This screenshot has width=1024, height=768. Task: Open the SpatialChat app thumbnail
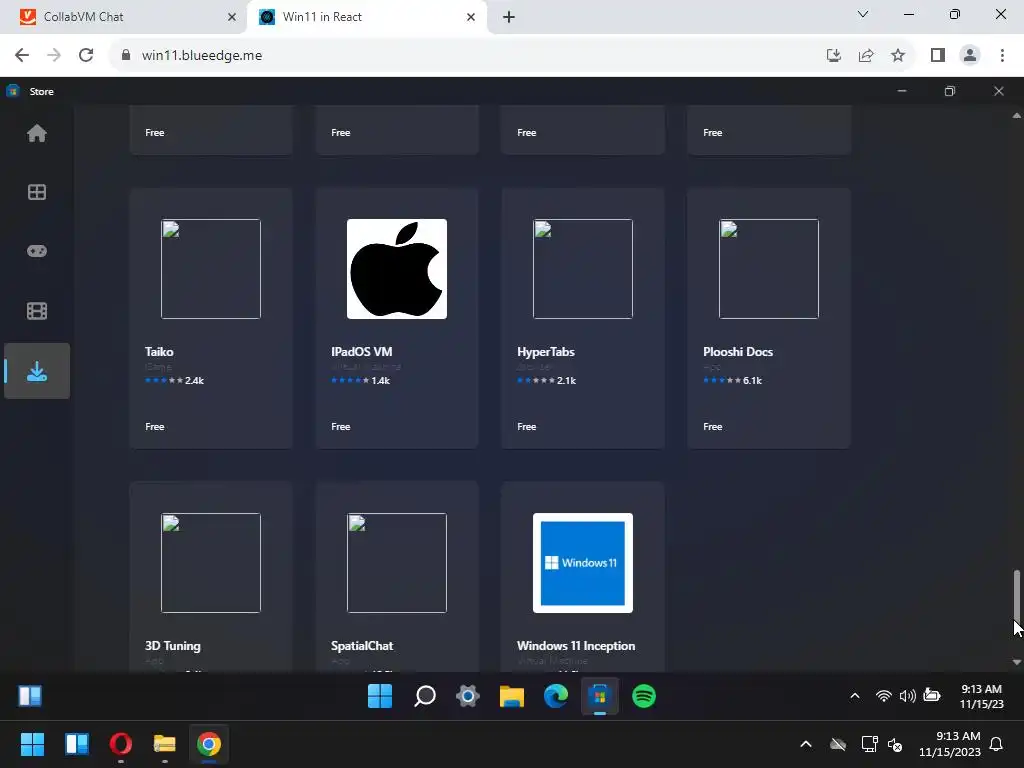pos(397,563)
